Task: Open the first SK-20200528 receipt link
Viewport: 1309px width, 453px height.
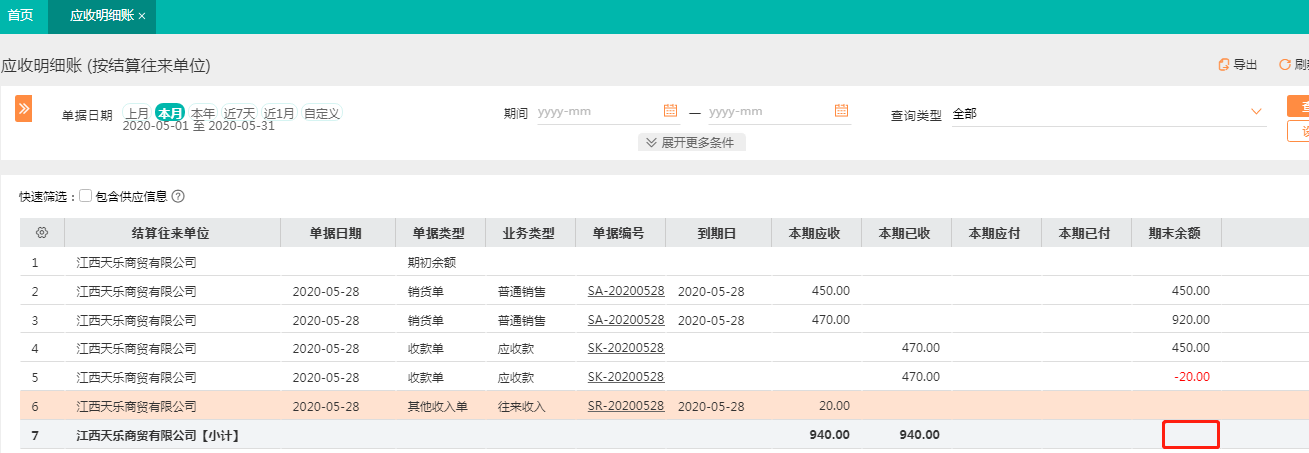Action: tap(626, 348)
